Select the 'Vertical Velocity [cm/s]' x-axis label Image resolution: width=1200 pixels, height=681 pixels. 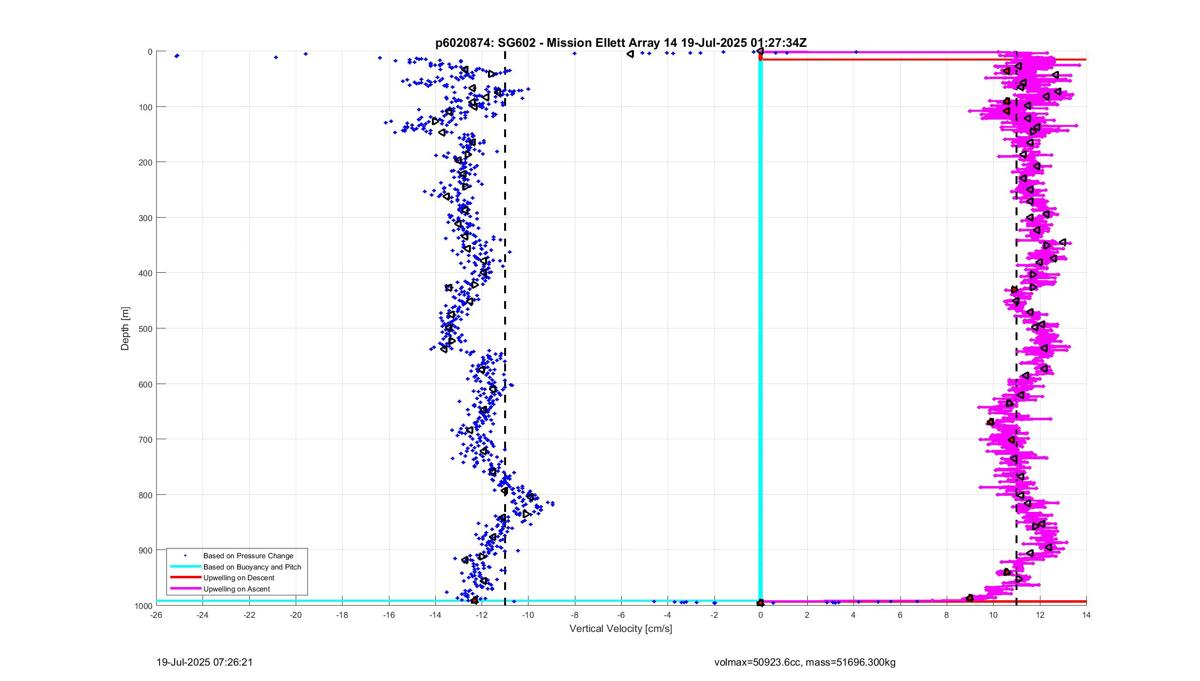coord(620,629)
